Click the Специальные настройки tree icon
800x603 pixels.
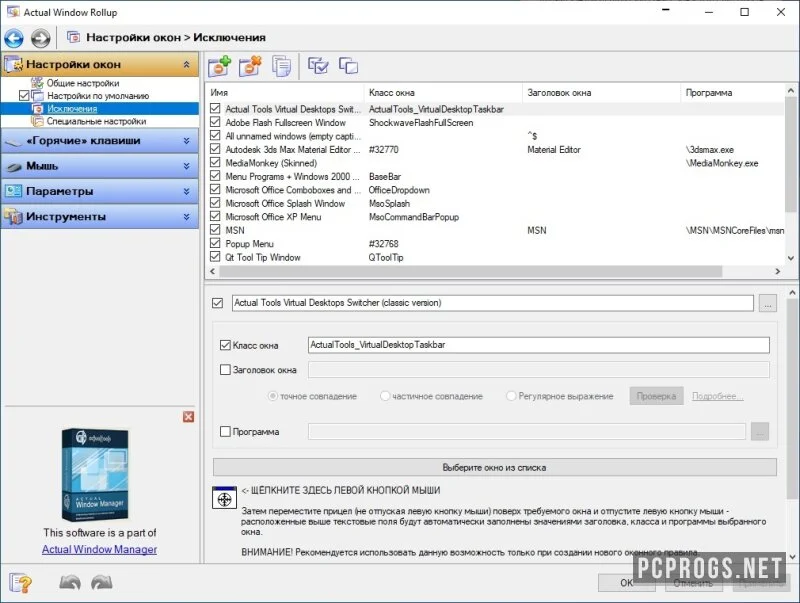coord(37,121)
